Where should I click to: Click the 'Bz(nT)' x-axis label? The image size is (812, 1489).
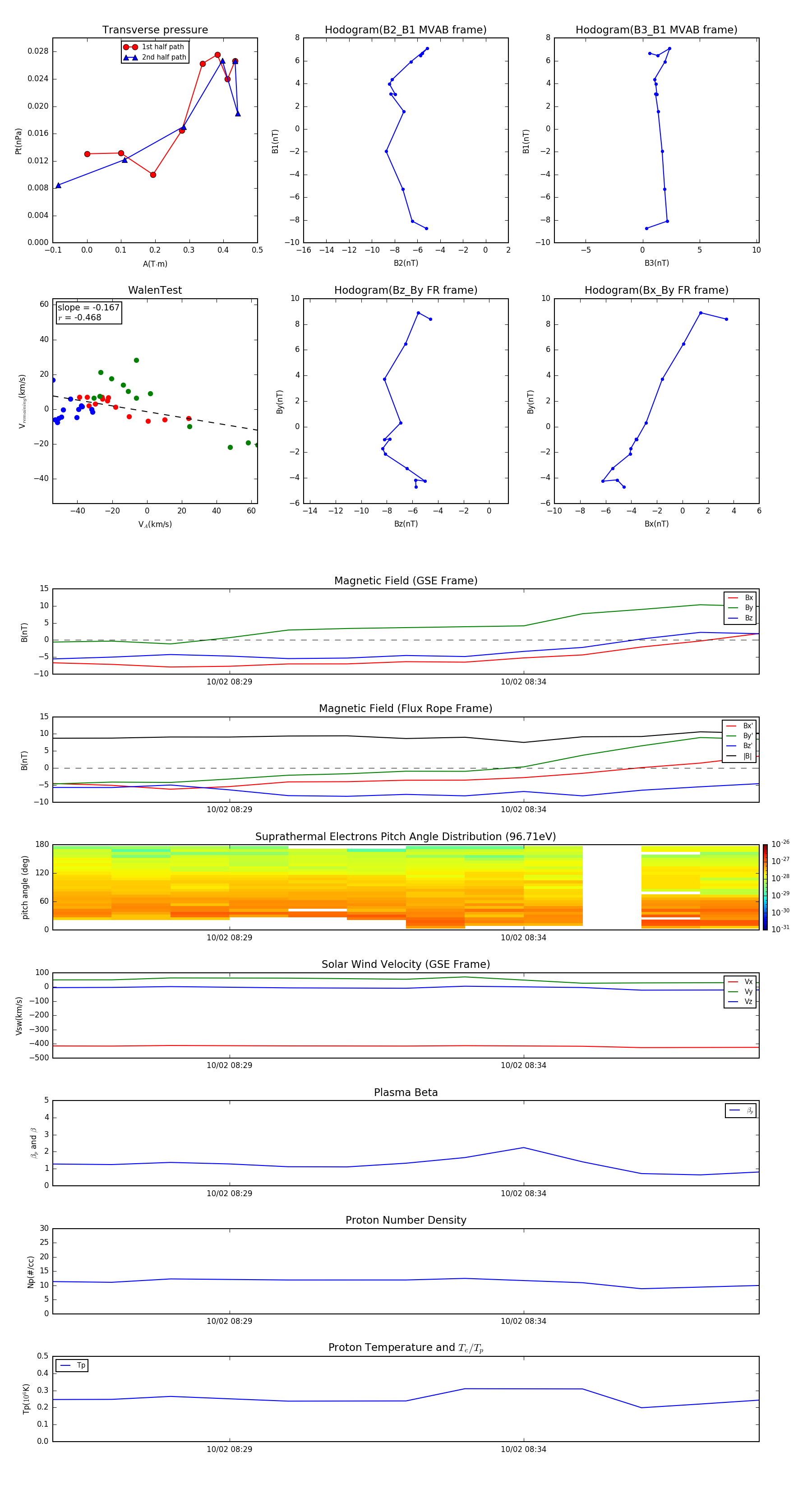click(406, 524)
